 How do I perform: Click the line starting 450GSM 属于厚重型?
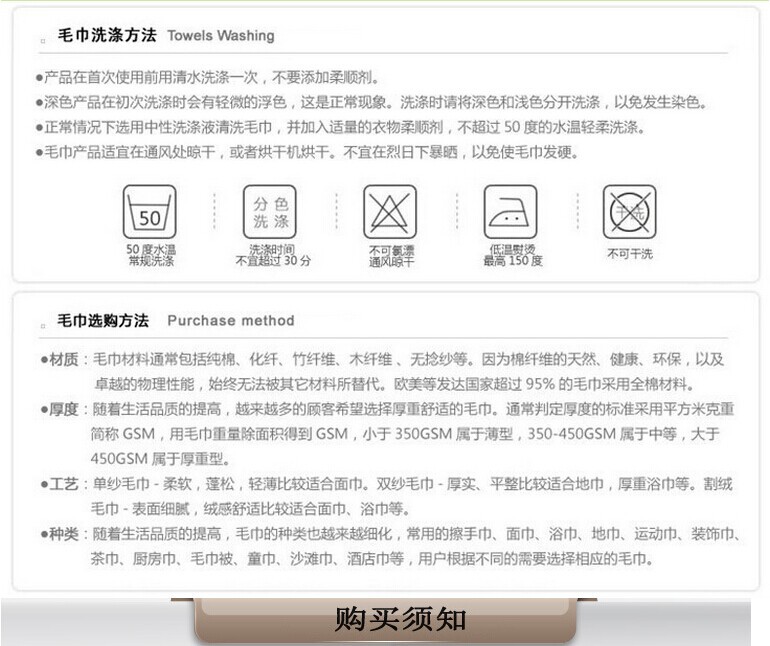point(160,459)
